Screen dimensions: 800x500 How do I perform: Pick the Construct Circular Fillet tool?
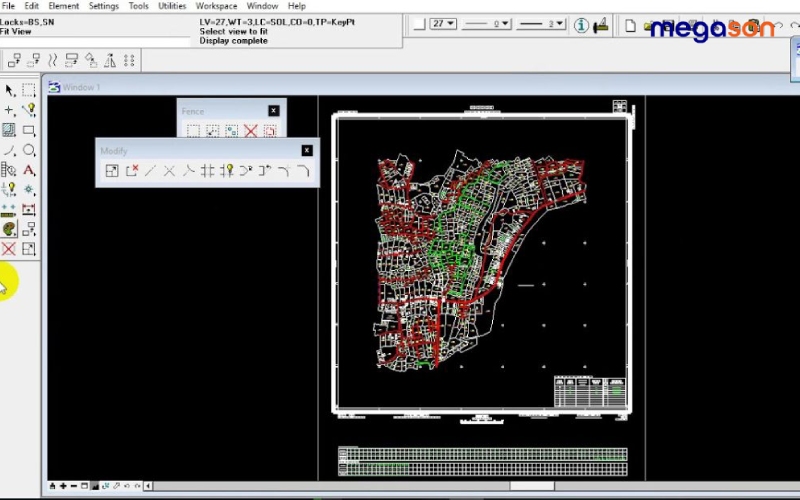click(284, 171)
